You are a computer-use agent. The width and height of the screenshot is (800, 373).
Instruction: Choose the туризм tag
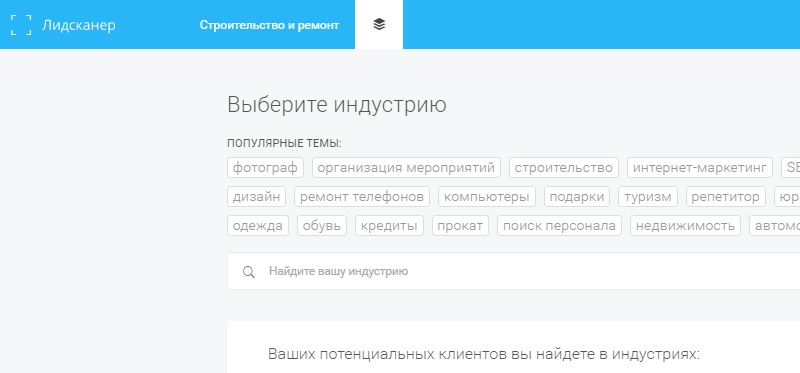[x=648, y=196]
